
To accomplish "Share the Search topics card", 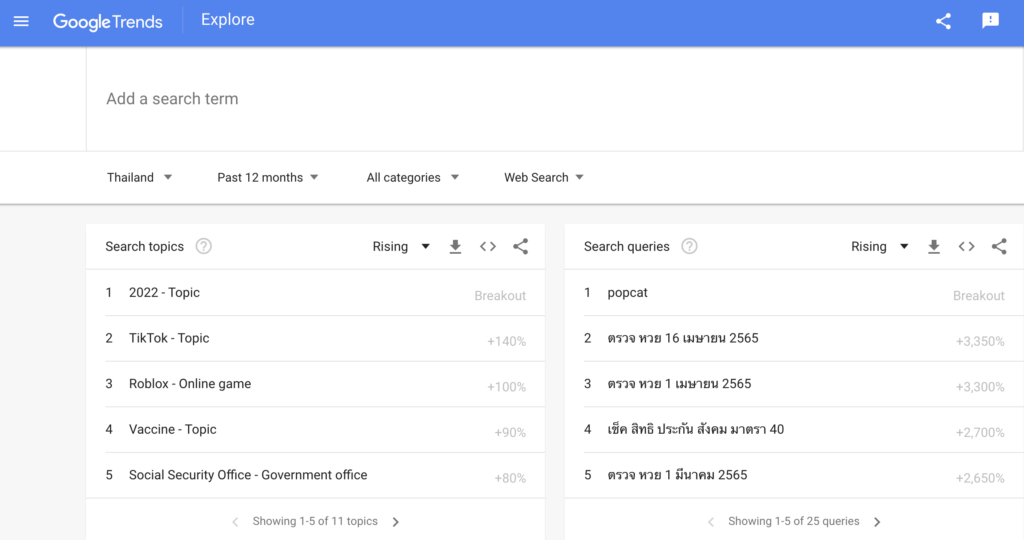I will (520, 246).
